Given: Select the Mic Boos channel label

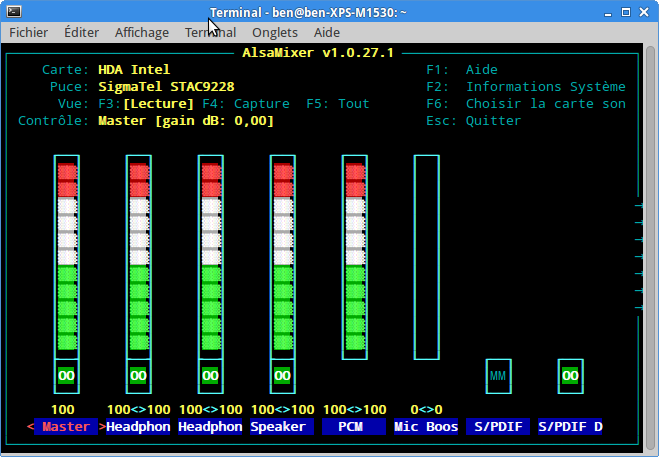Looking at the screenshot, I should (426, 427).
